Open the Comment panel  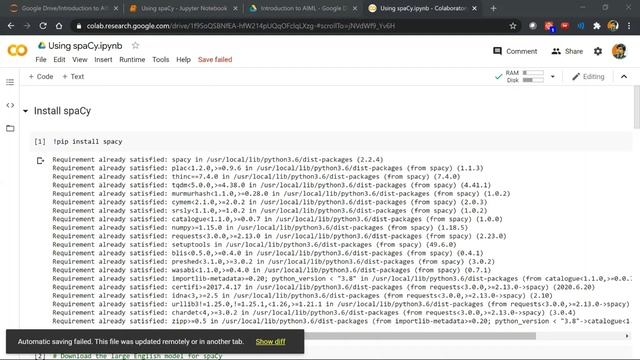515,51
